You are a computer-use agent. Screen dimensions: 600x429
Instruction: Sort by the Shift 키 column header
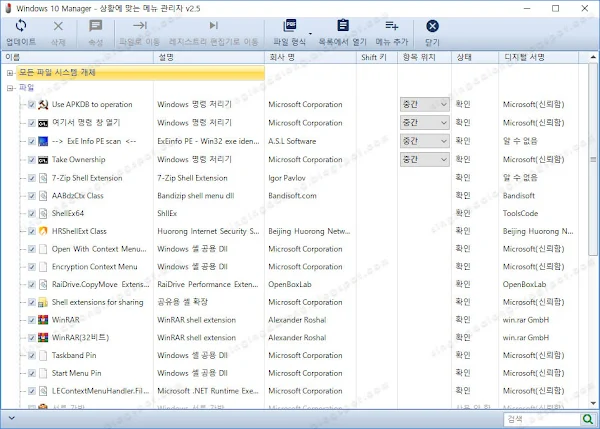pos(377,57)
